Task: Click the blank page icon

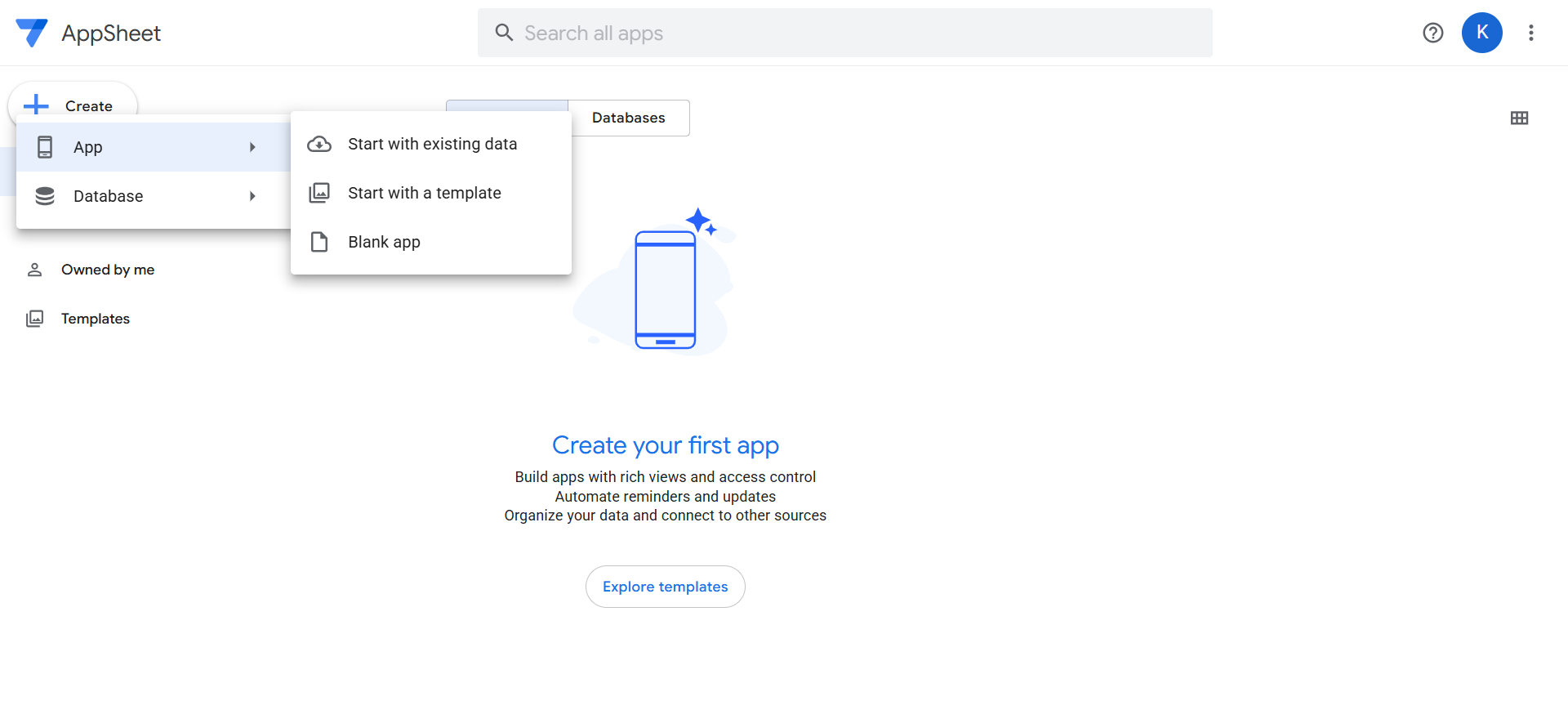Action: (x=319, y=242)
